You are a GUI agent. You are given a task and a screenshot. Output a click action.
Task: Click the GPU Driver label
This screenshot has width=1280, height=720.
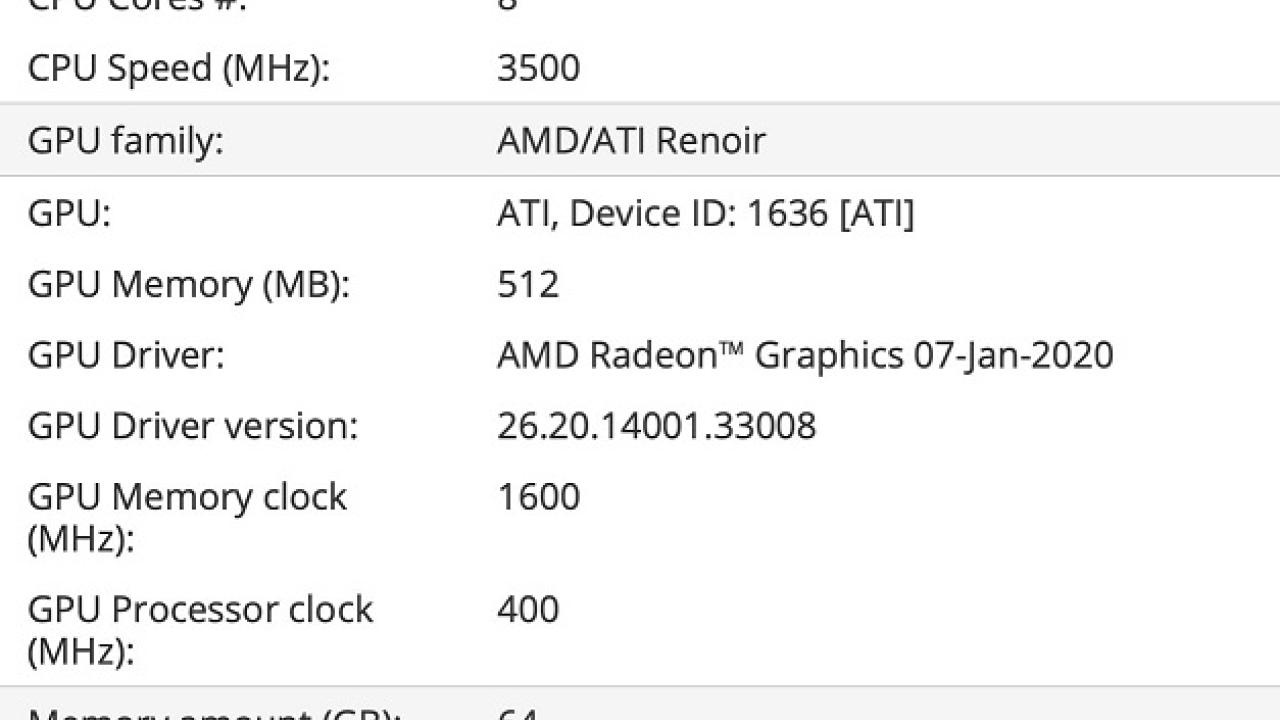click(x=126, y=356)
